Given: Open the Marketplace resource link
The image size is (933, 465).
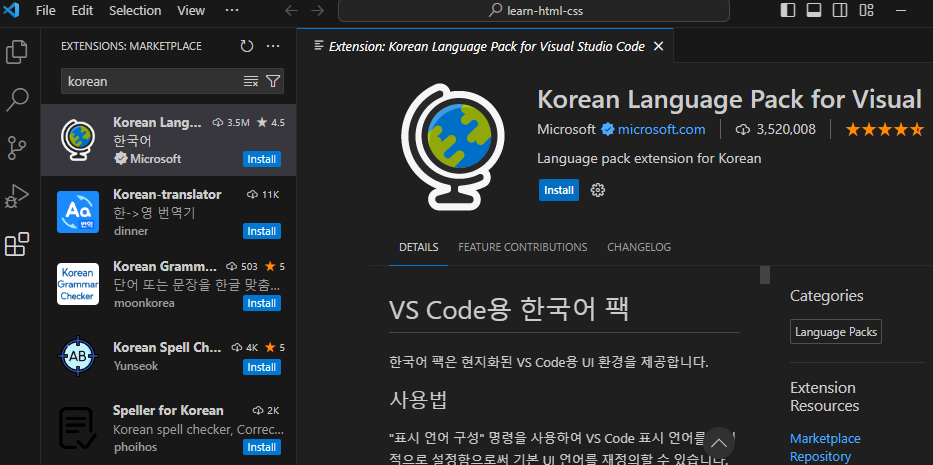Looking at the screenshot, I should coord(825,439).
